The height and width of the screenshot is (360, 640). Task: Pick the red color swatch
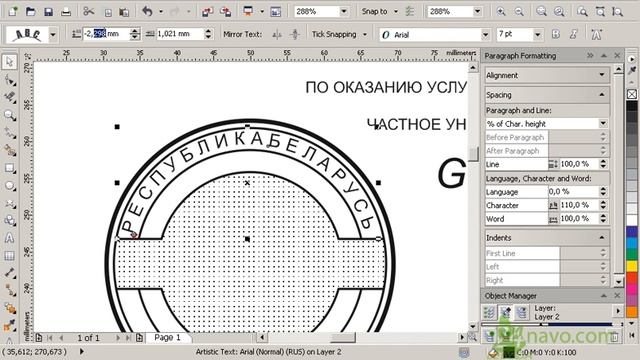click(632, 278)
